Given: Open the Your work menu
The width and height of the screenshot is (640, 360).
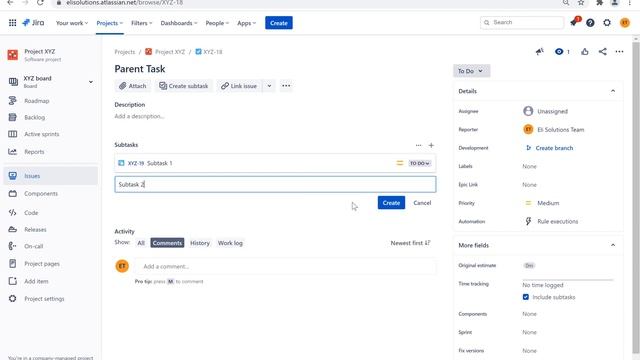Looking at the screenshot, I should (x=71, y=23).
